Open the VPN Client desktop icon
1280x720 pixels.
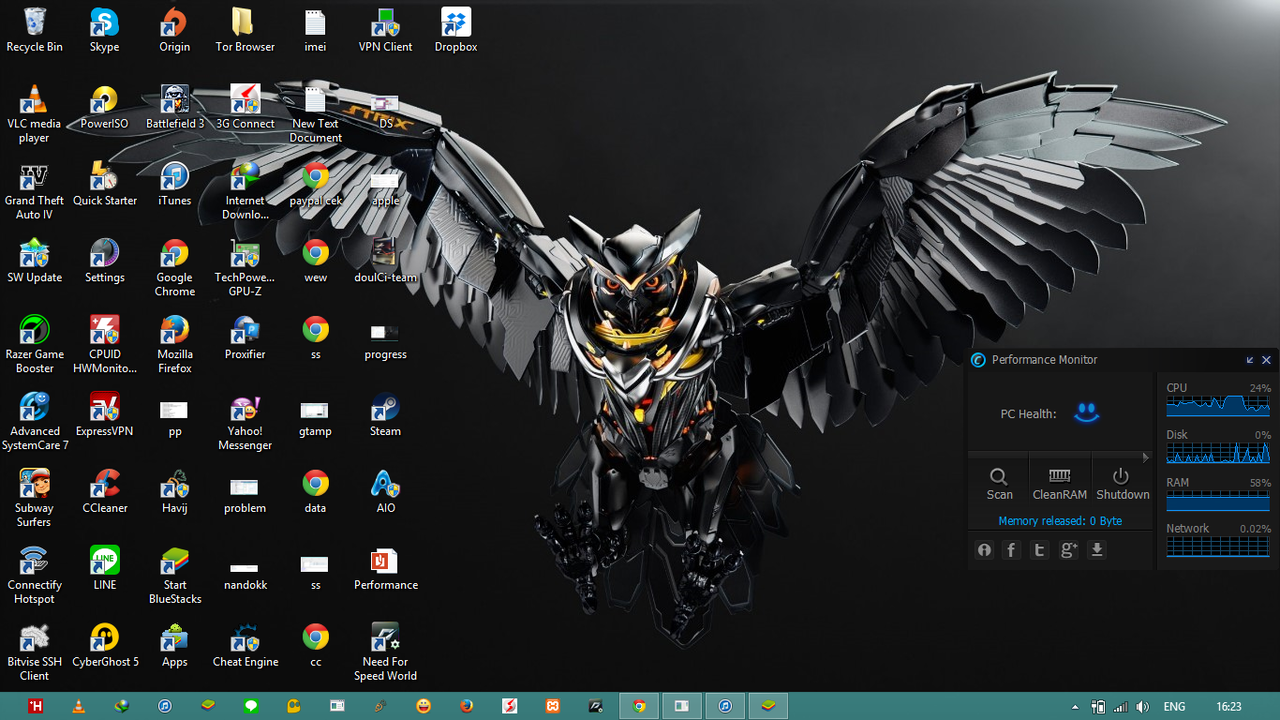[385, 30]
